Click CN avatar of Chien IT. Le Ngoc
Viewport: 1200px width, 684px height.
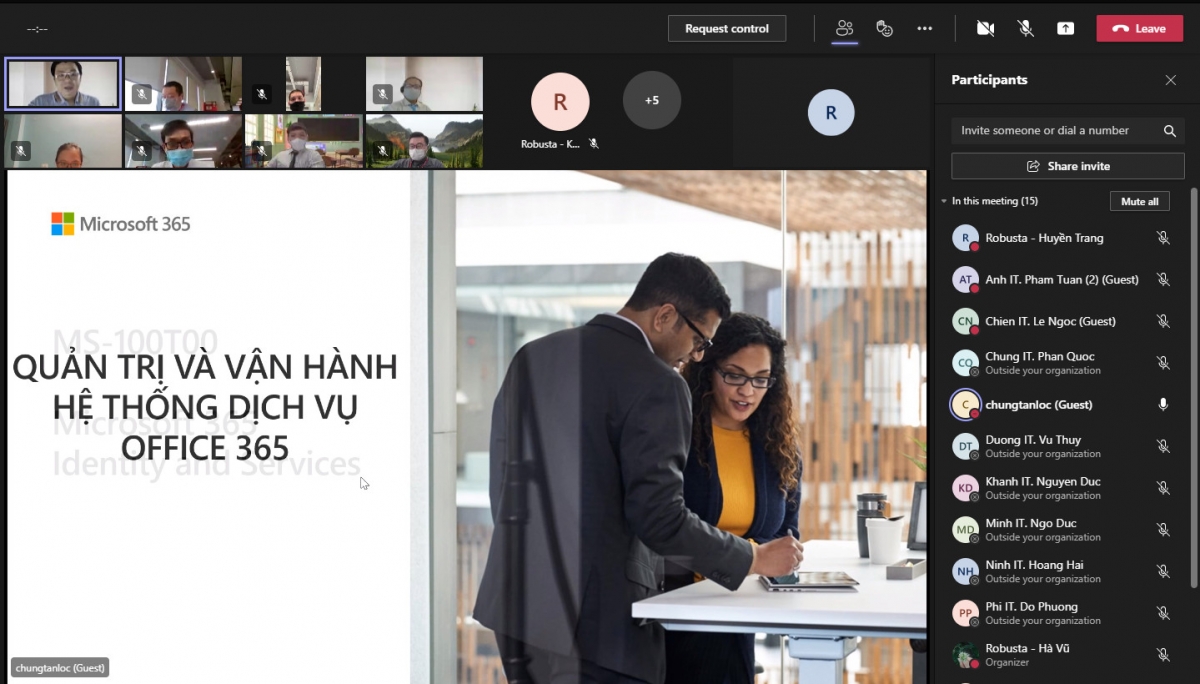coord(965,321)
